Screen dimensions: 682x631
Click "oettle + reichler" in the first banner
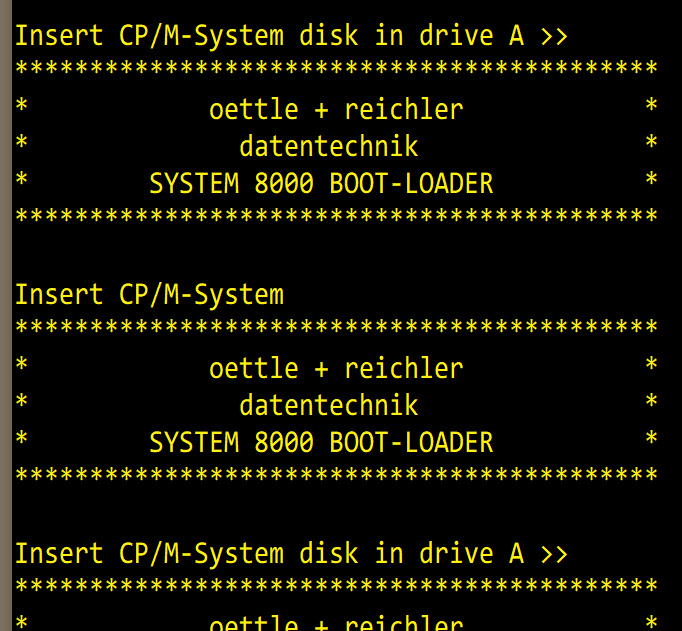click(336, 109)
